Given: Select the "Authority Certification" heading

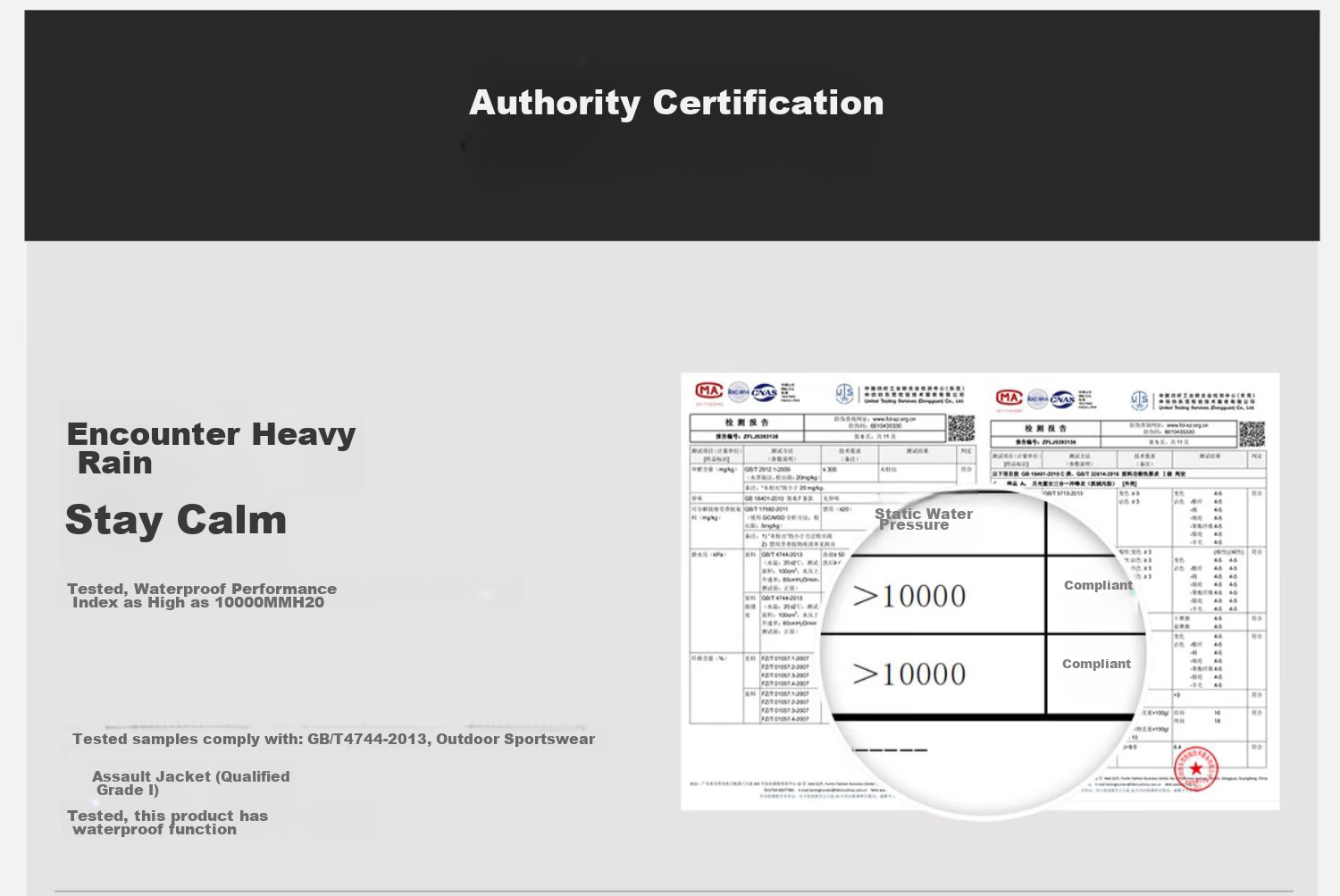Looking at the screenshot, I should (676, 103).
